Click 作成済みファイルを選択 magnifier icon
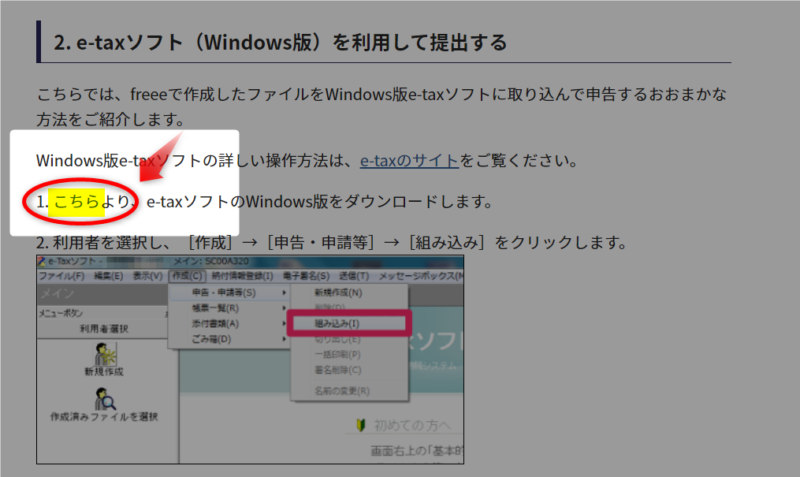Screen dimensions: 800x477 pos(105,399)
